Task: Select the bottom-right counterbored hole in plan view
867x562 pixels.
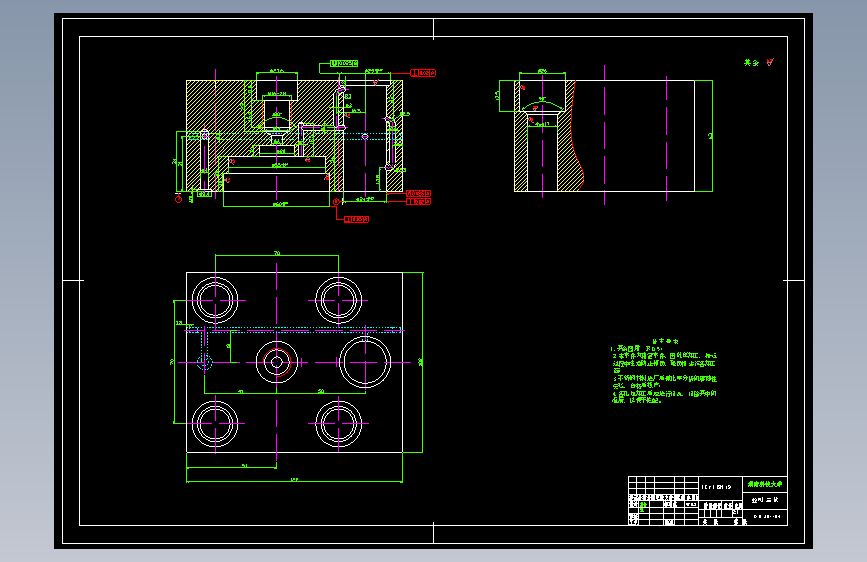Action: click(x=338, y=424)
